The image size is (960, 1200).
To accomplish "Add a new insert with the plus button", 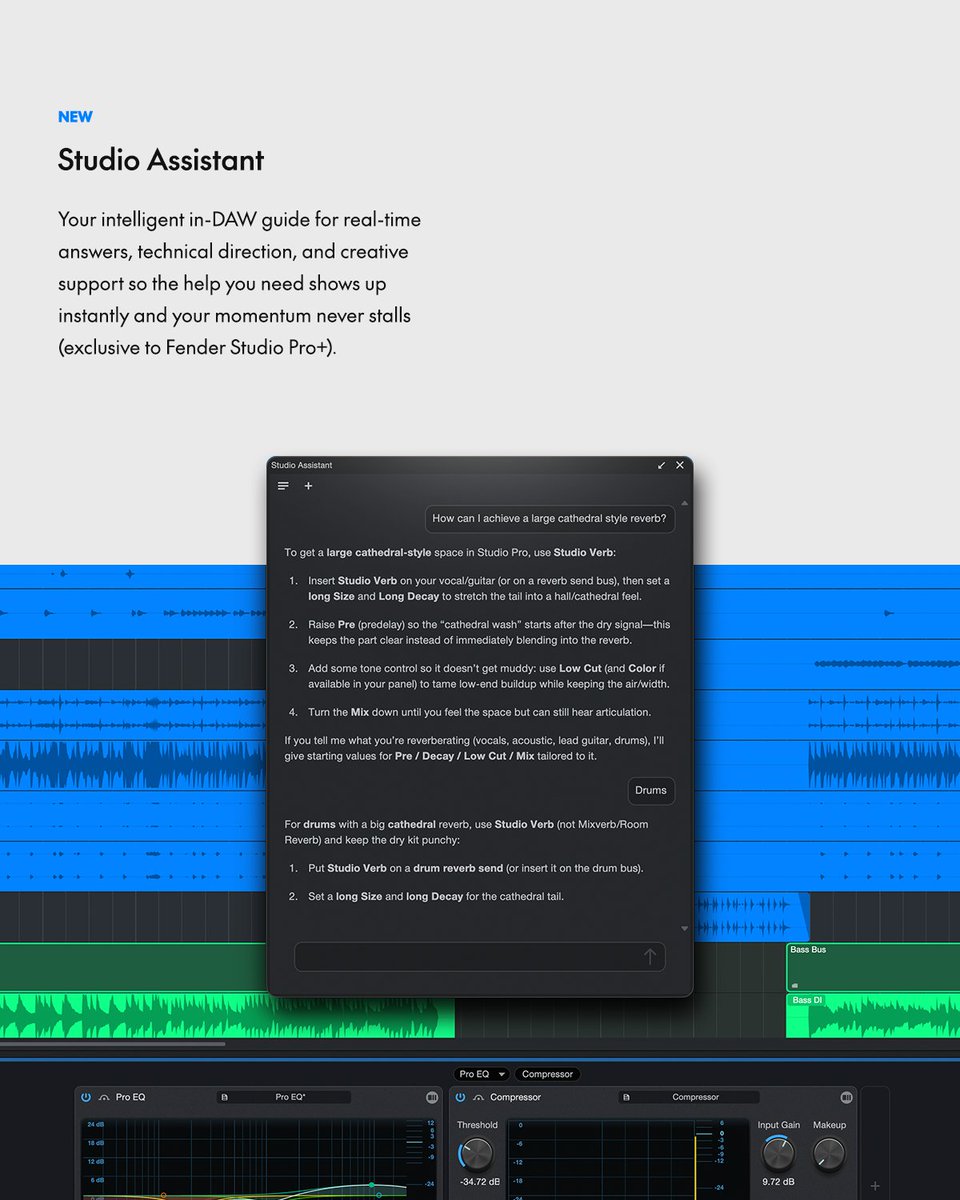I will [875, 1186].
